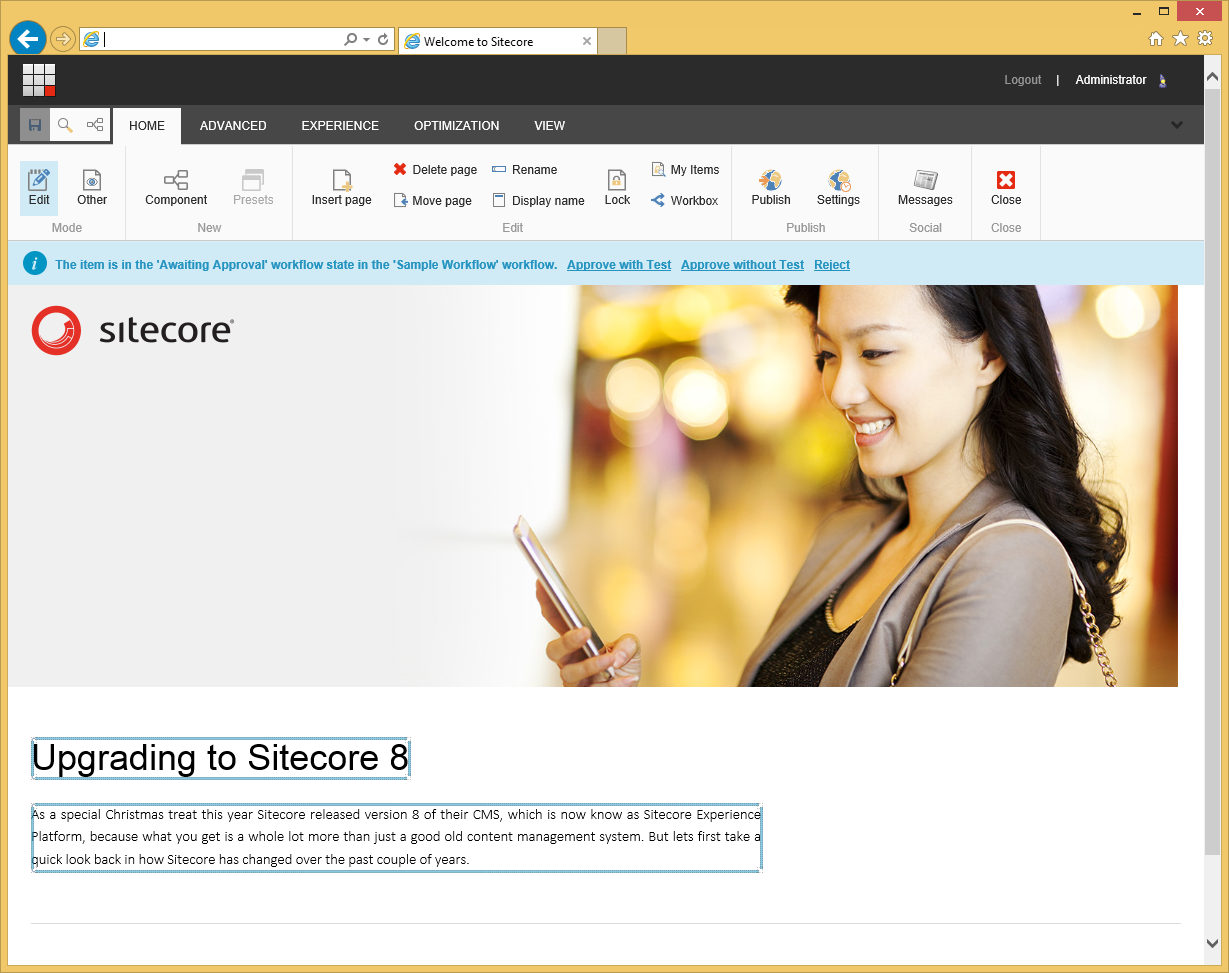Edit the body text paragraph field
The height and width of the screenshot is (973, 1229).
tap(396, 837)
